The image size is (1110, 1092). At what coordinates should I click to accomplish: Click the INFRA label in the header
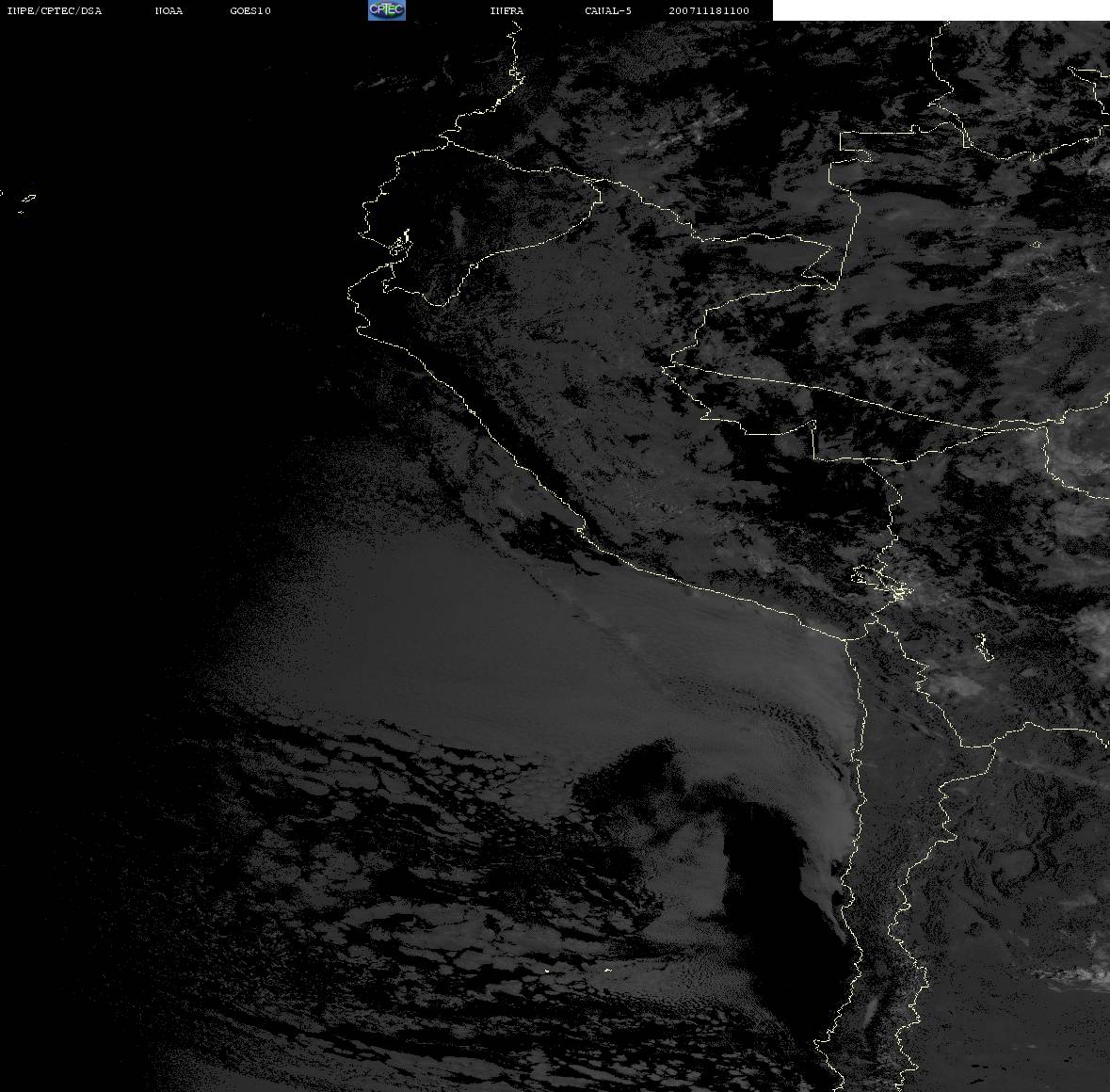[507, 10]
